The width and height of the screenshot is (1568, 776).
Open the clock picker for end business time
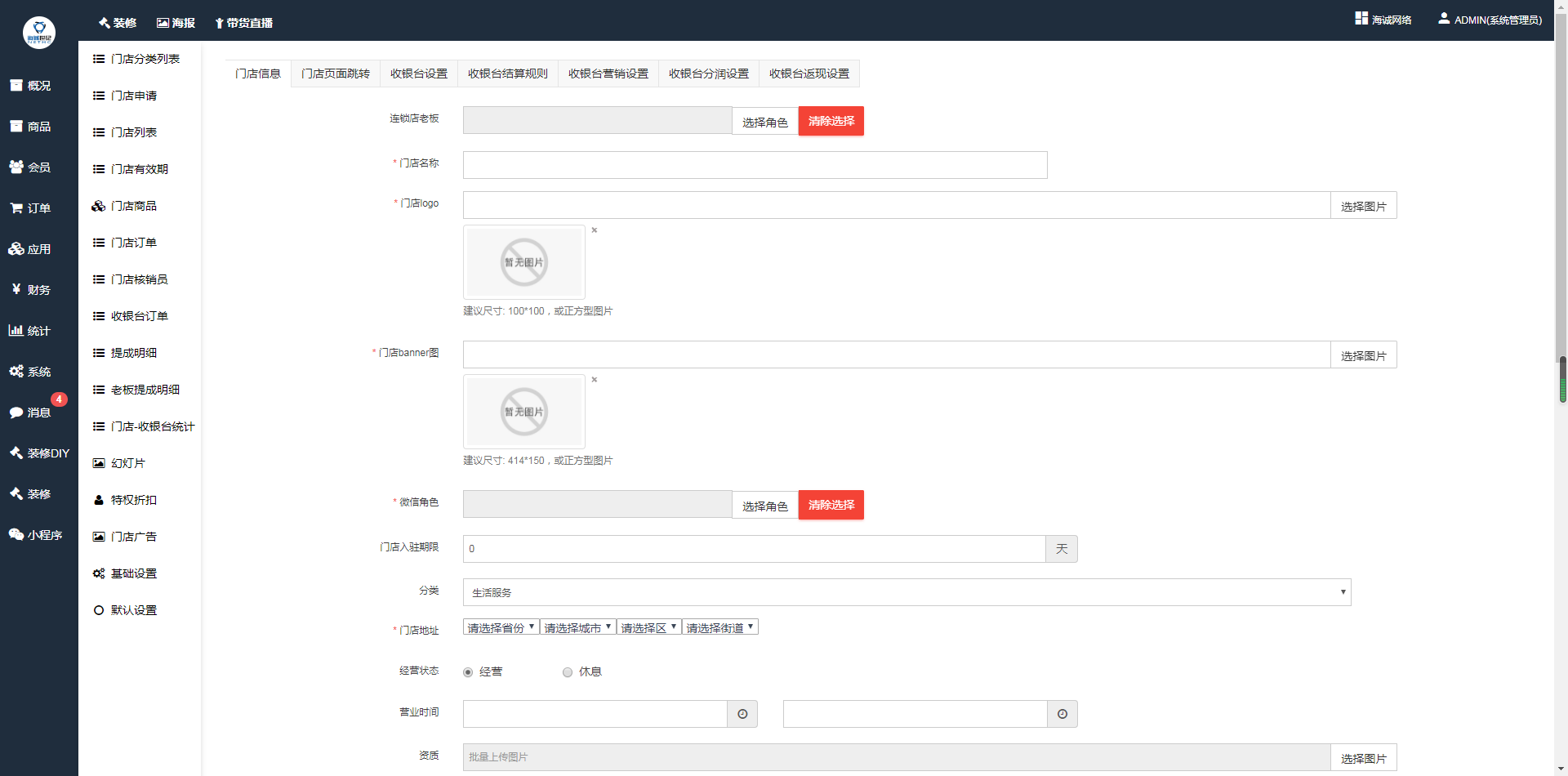point(1062,714)
